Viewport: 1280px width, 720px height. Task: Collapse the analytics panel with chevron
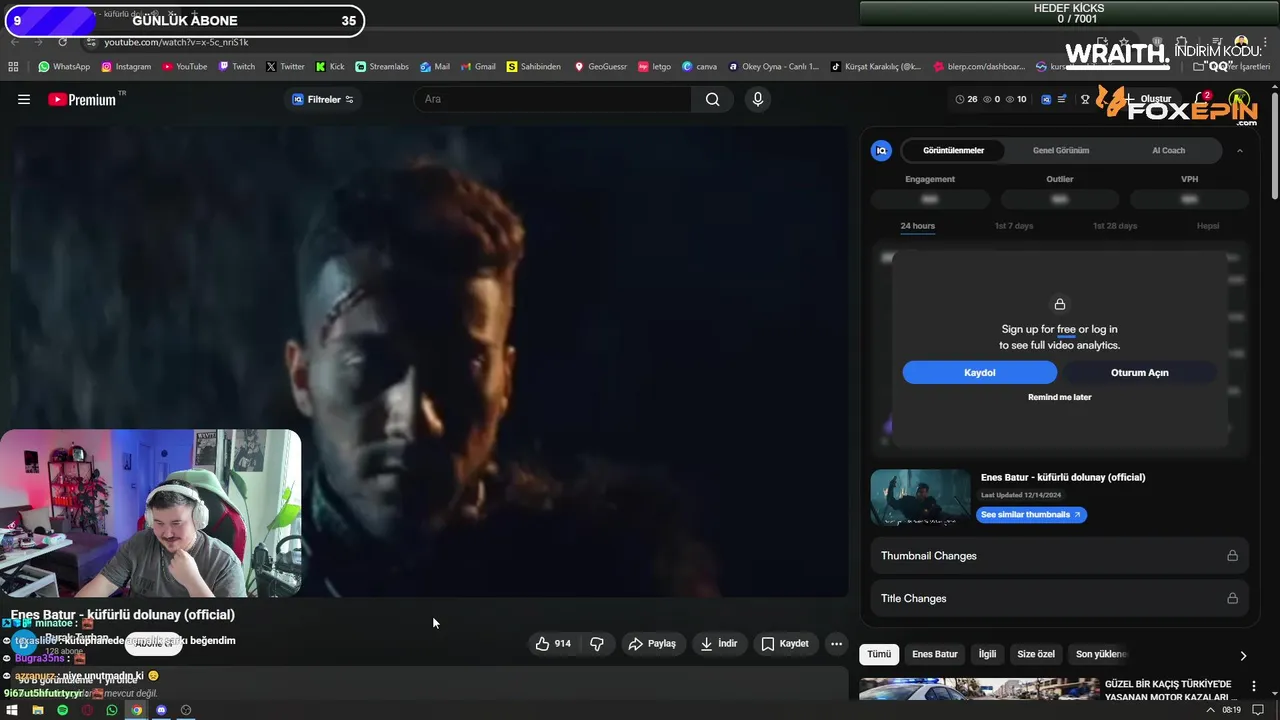click(1240, 150)
